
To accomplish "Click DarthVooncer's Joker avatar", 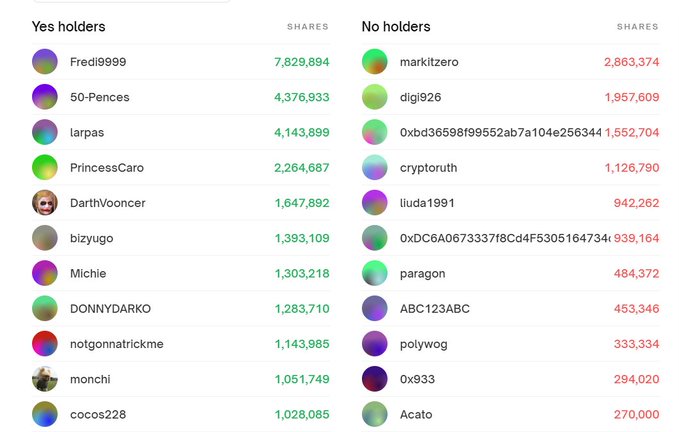I will coord(45,203).
